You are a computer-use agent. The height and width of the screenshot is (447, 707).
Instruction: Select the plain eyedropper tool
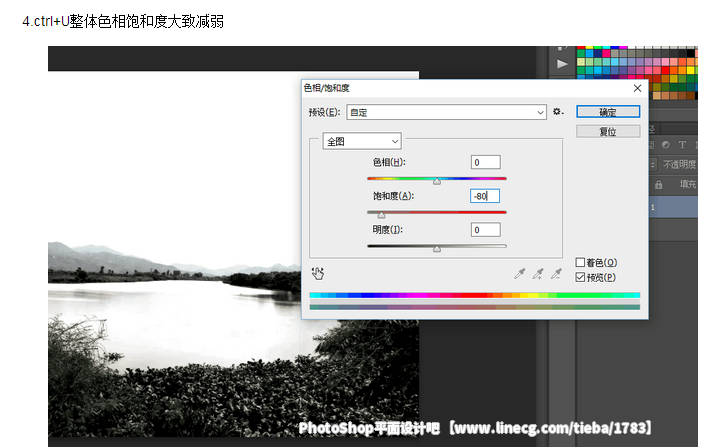tap(520, 273)
